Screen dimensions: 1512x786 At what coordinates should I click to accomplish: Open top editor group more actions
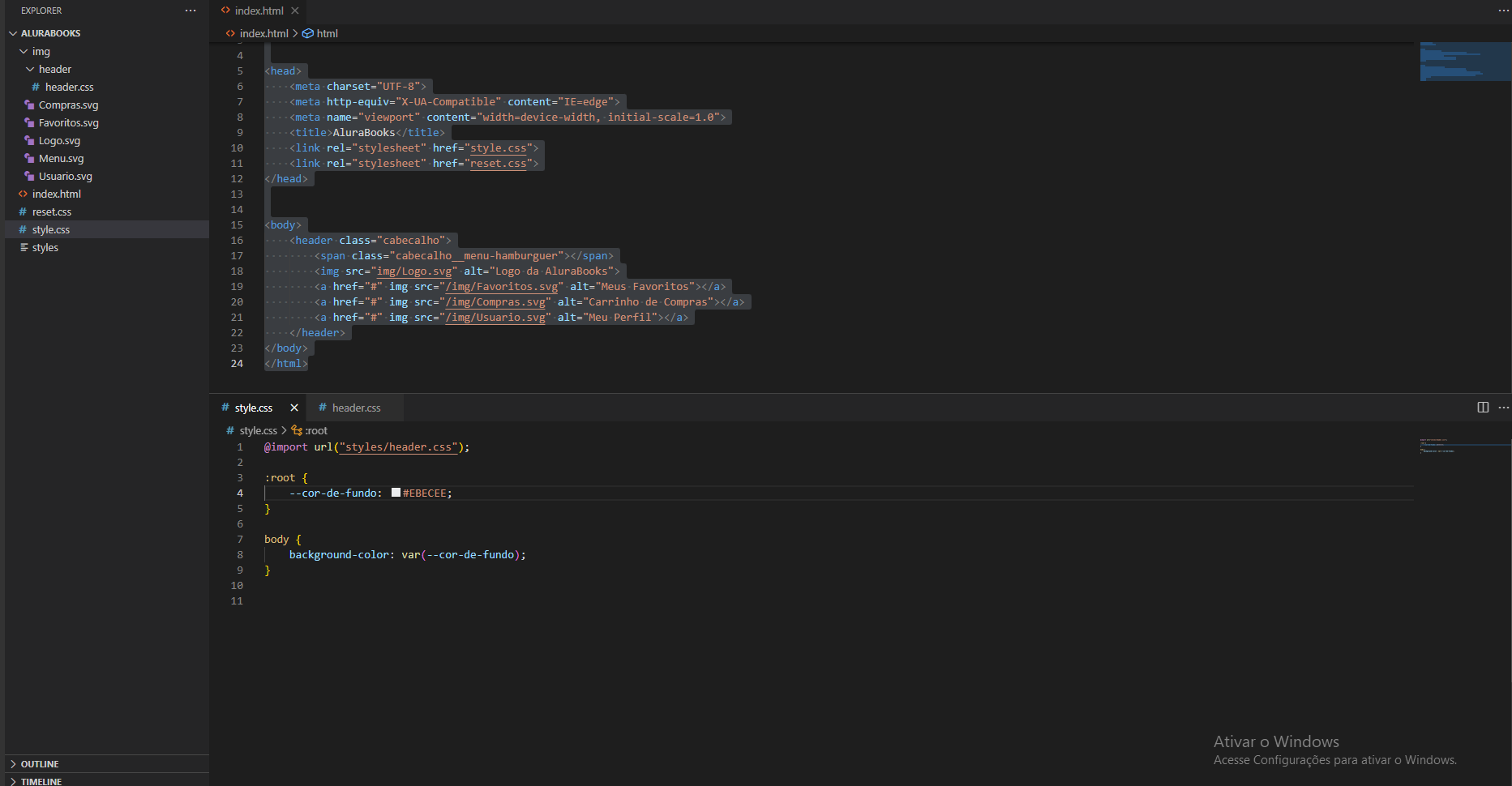click(1503, 11)
